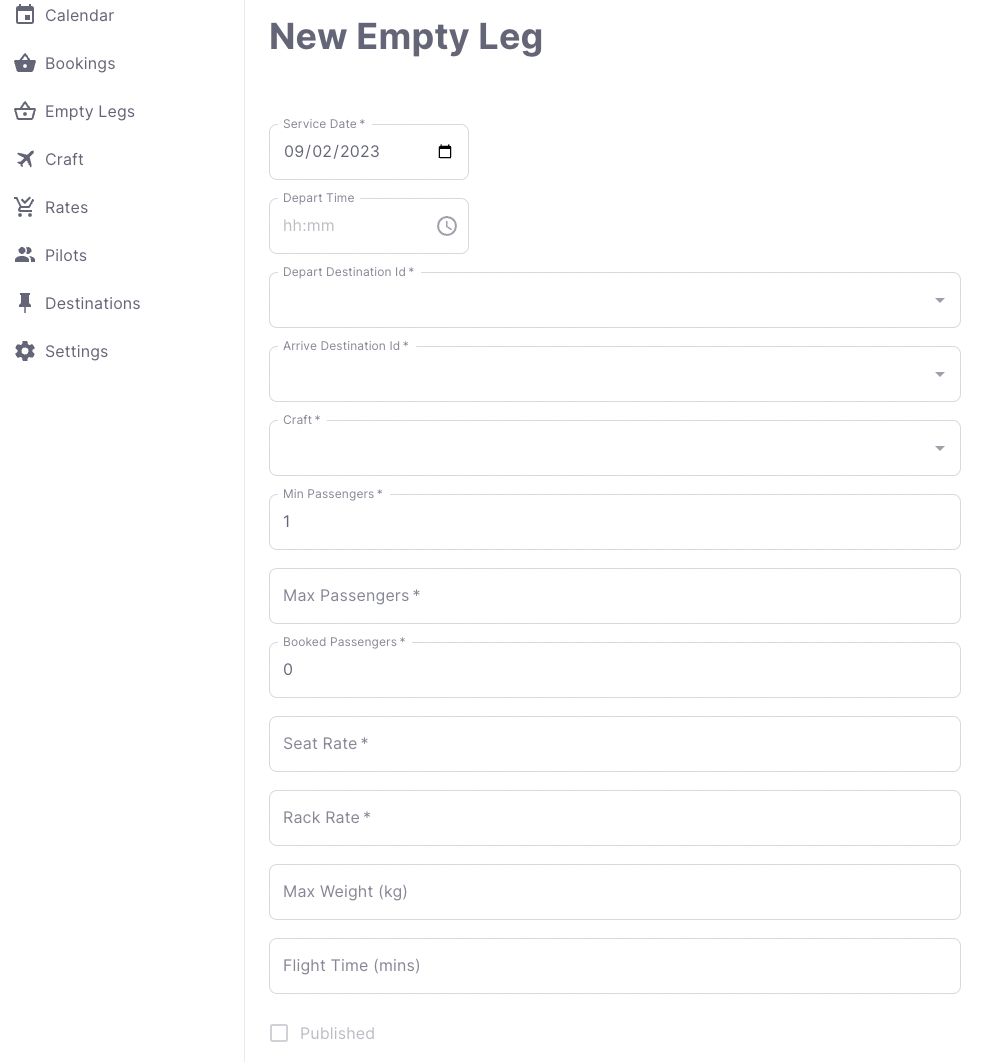The width and height of the screenshot is (994, 1062).
Task: Go to the Empty Legs menu item
Action: pyautogui.click(x=89, y=111)
